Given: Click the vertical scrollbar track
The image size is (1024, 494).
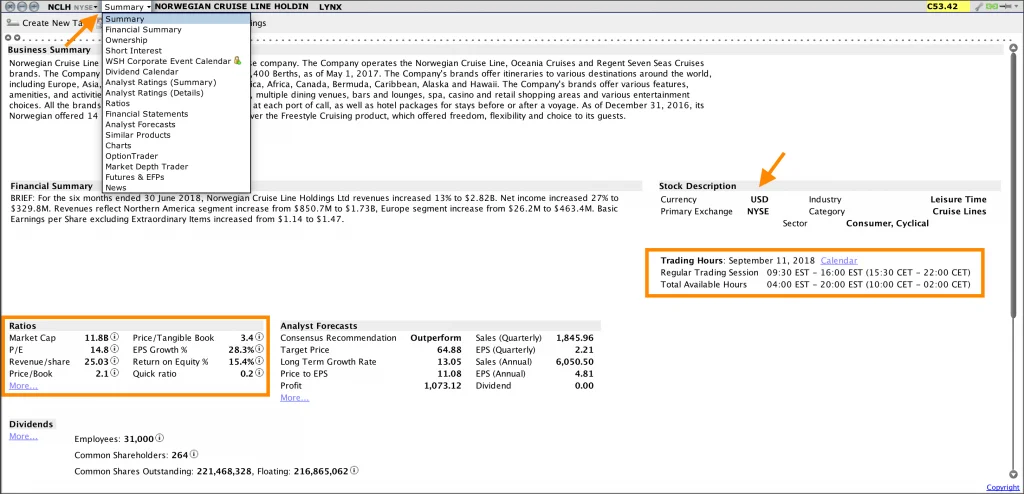Looking at the screenshot, I should click(1013, 261).
